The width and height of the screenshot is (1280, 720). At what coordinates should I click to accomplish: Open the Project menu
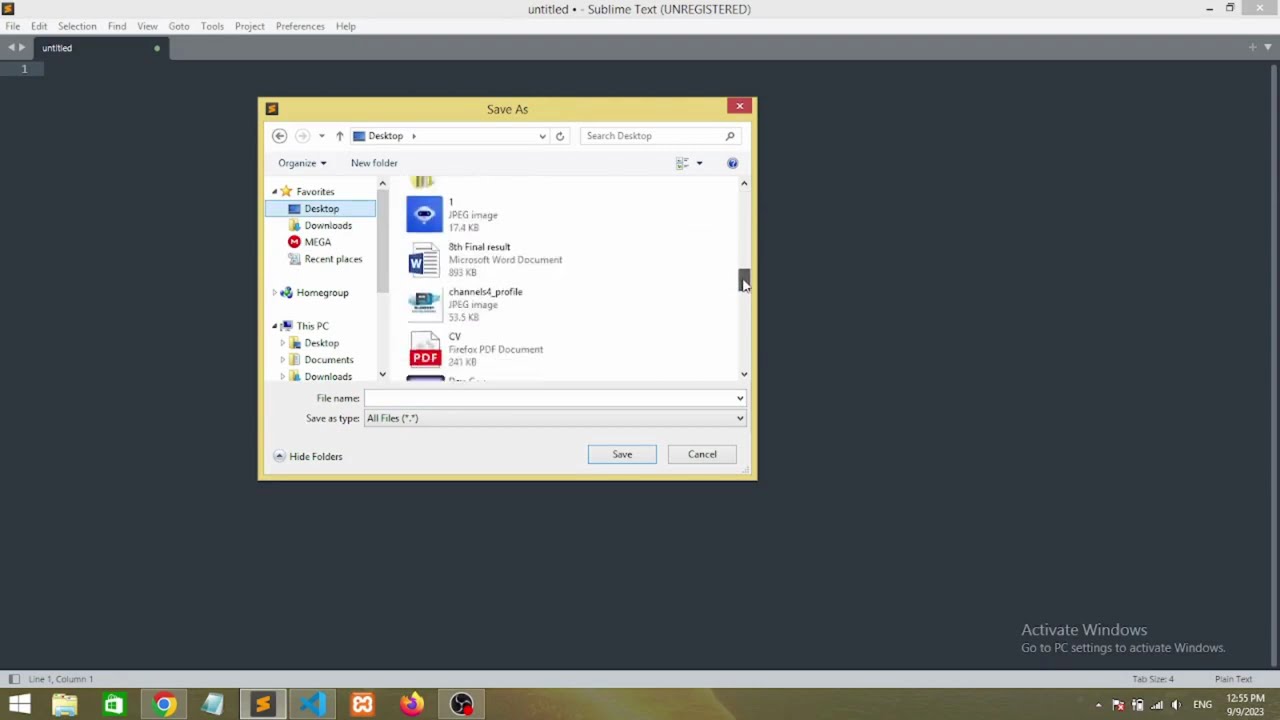(250, 26)
